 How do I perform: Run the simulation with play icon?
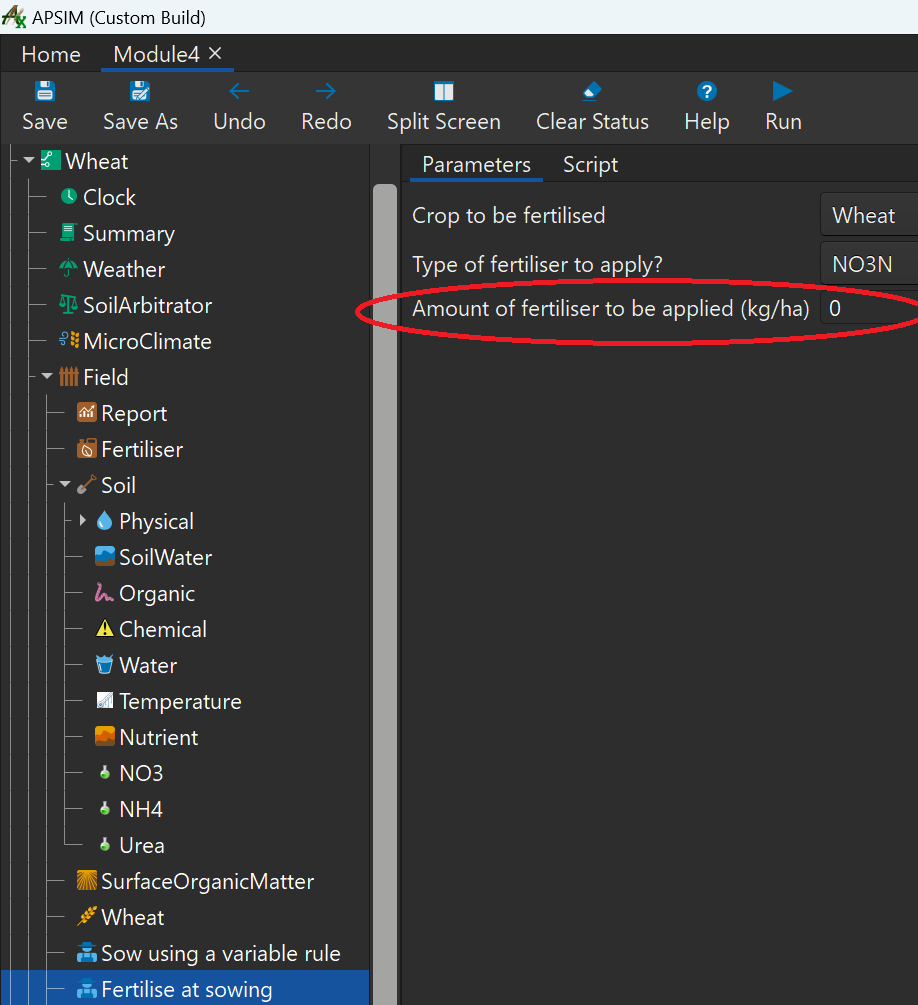[x=783, y=91]
